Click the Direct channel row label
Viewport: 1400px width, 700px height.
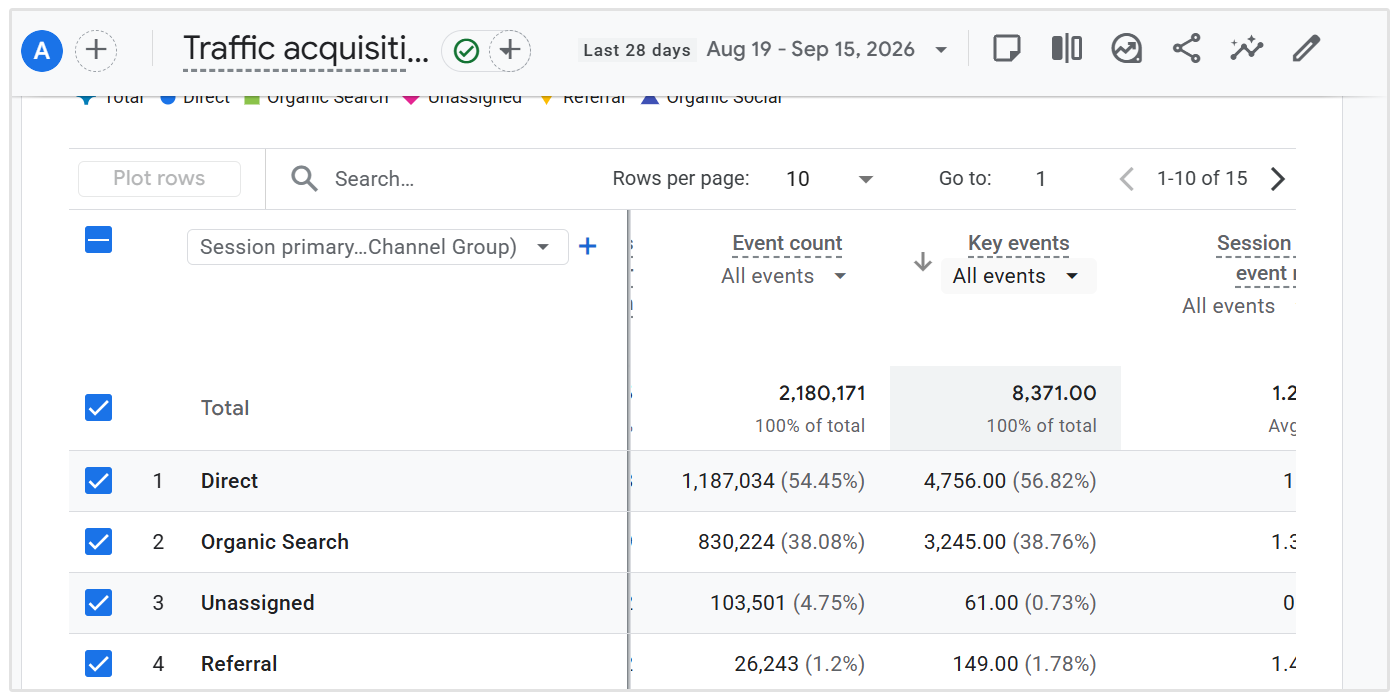[x=229, y=481]
